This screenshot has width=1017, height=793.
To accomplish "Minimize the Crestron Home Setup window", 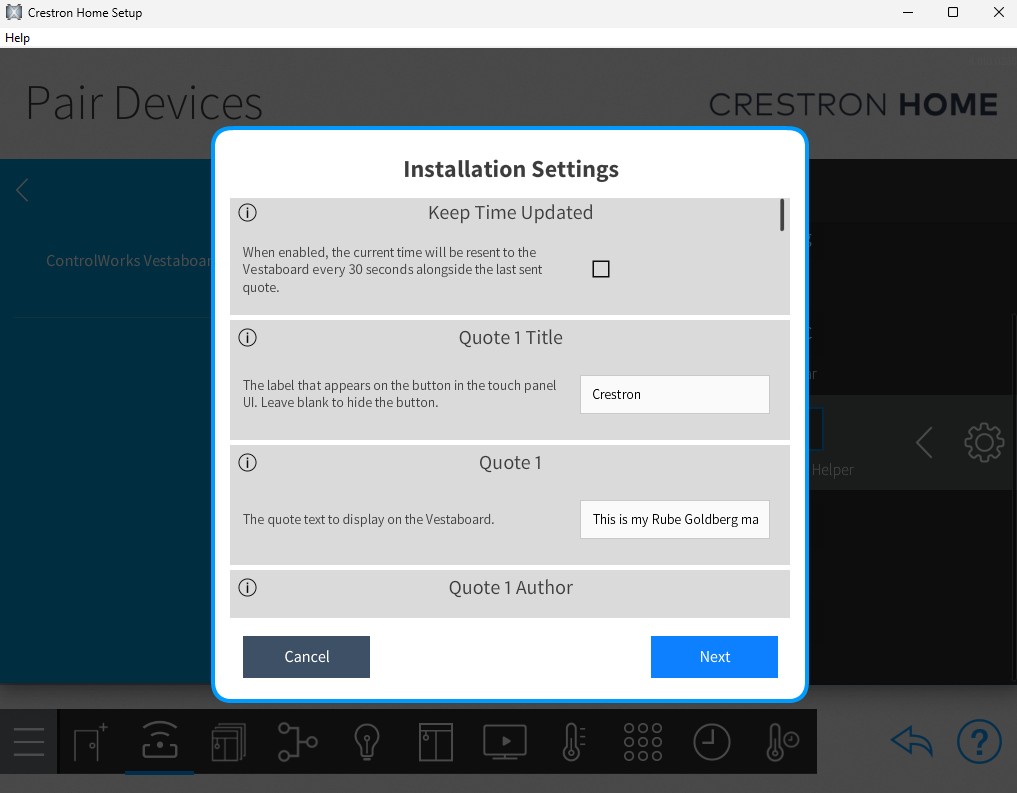I will pyautogui.click(x=908, y=12).
